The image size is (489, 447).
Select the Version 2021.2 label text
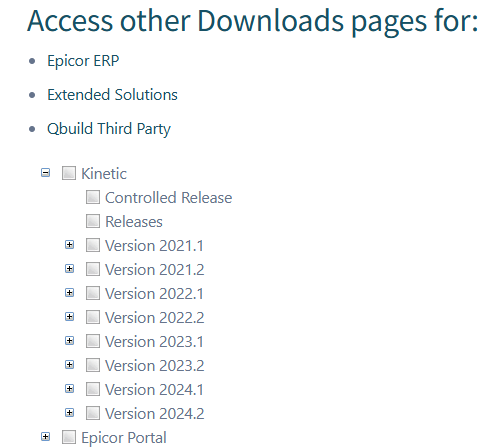tap(154, 270)
